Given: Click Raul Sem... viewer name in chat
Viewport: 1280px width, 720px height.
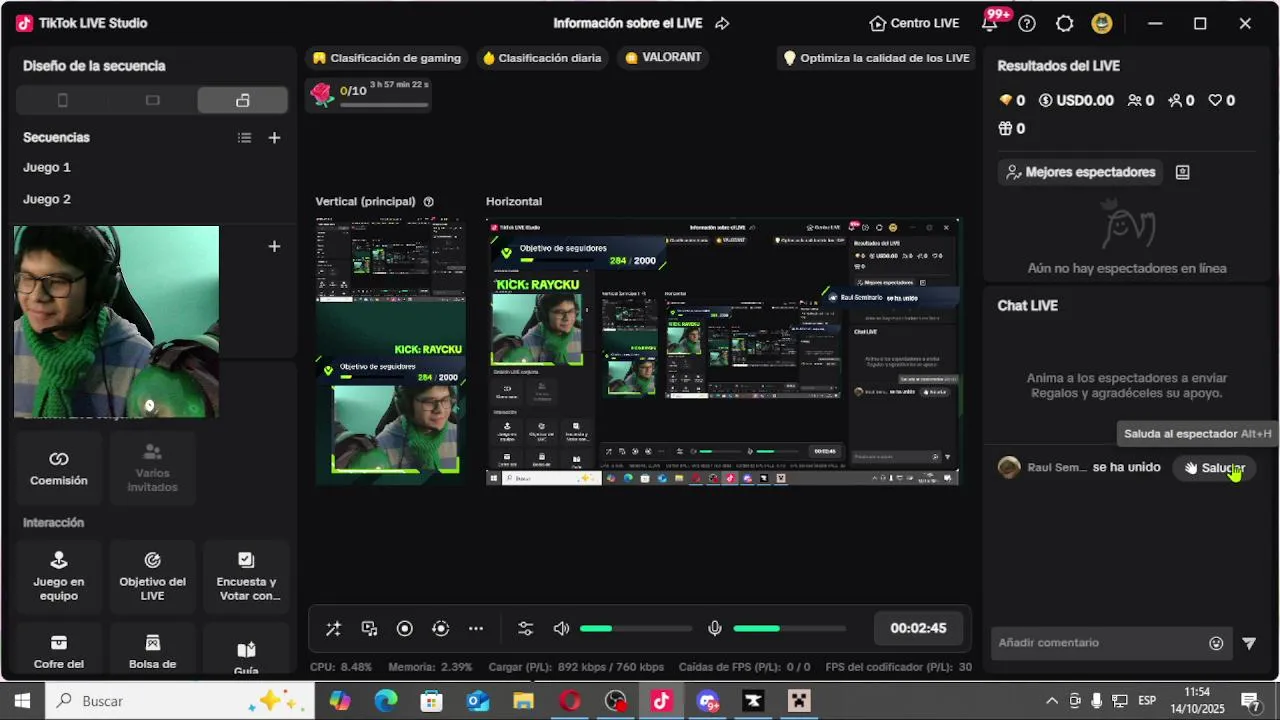Looking at the screenshot, I should [1057, 468].
